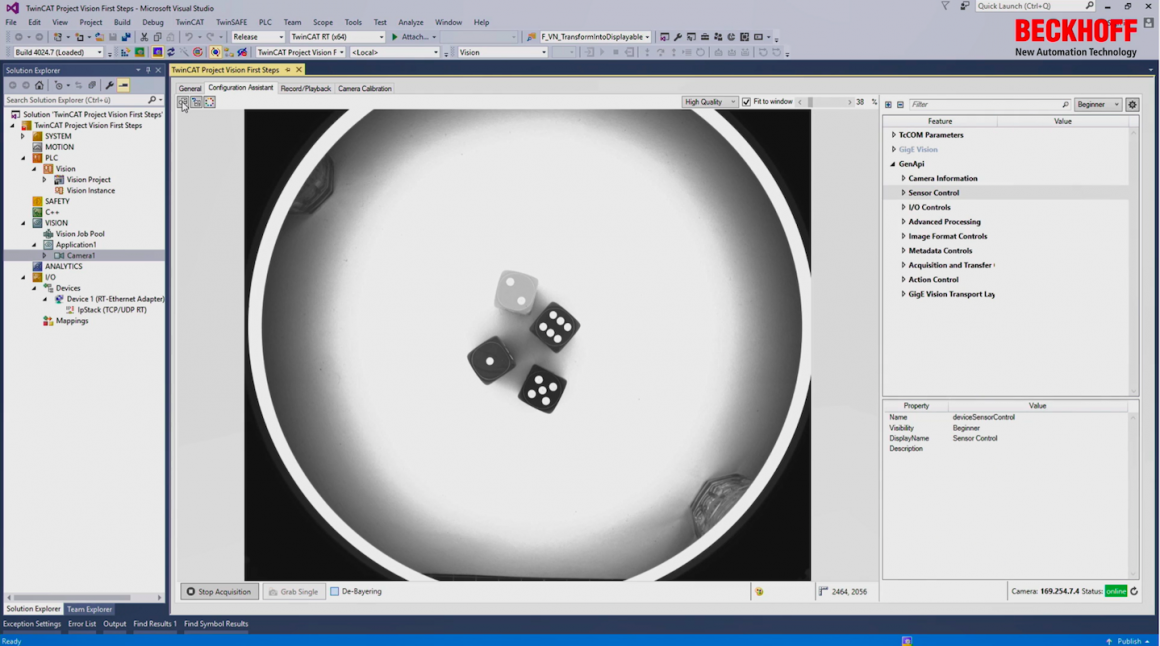Screen dimensions: 1160x646
Task: Click the Save All toolbar icon
Action: [x=126, y=37]
